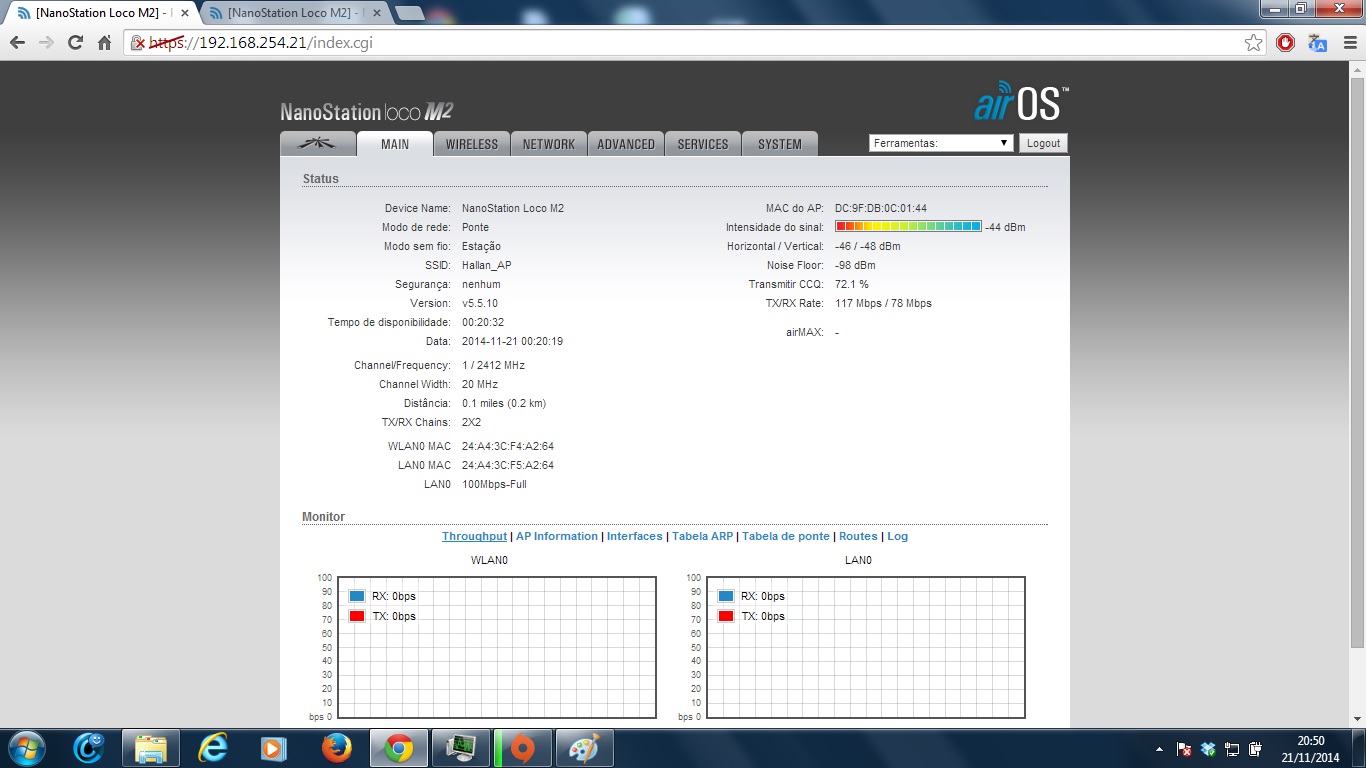Switch to the ADVANCED tab
The image size is (1366, 768).
(x=626, y=144)
